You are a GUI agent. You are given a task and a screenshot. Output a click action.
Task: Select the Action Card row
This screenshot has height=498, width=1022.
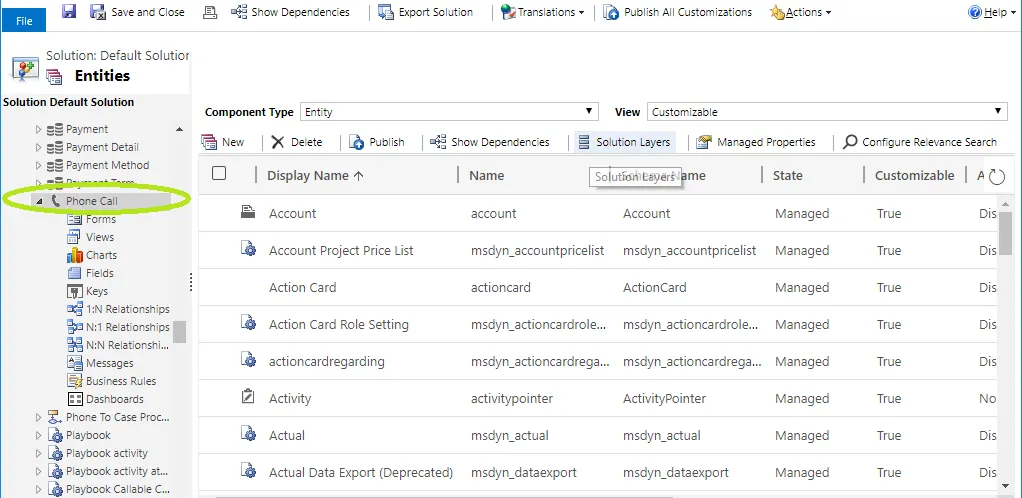[x=598, y=287]
